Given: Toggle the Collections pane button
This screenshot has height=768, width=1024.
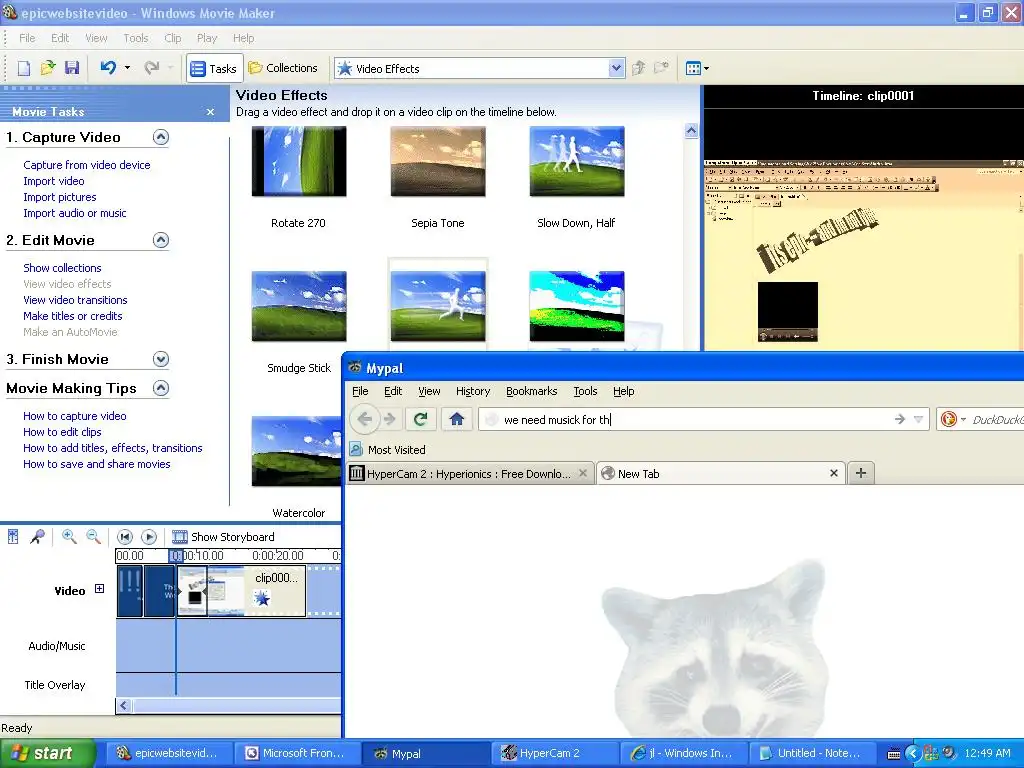Looking at the screenshot, I should pos(283,68).
